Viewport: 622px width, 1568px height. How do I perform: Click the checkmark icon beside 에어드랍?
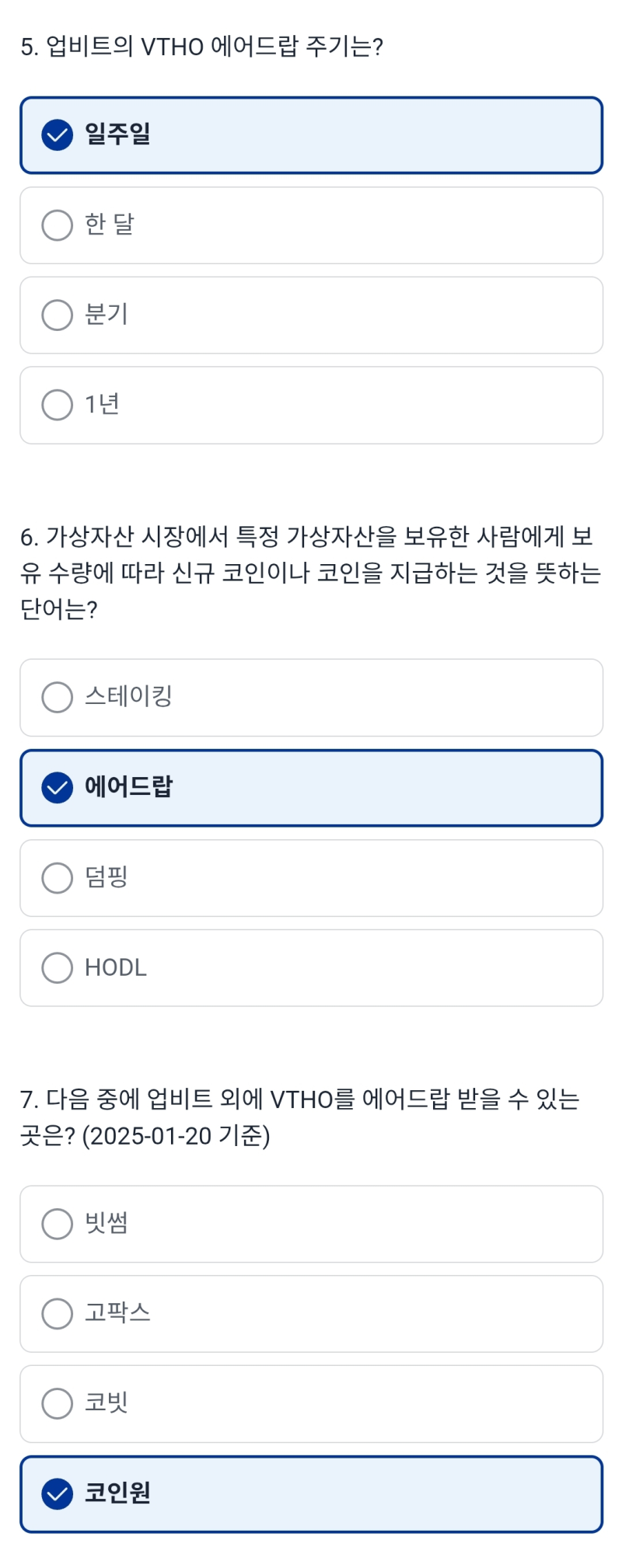coord(57,787)
